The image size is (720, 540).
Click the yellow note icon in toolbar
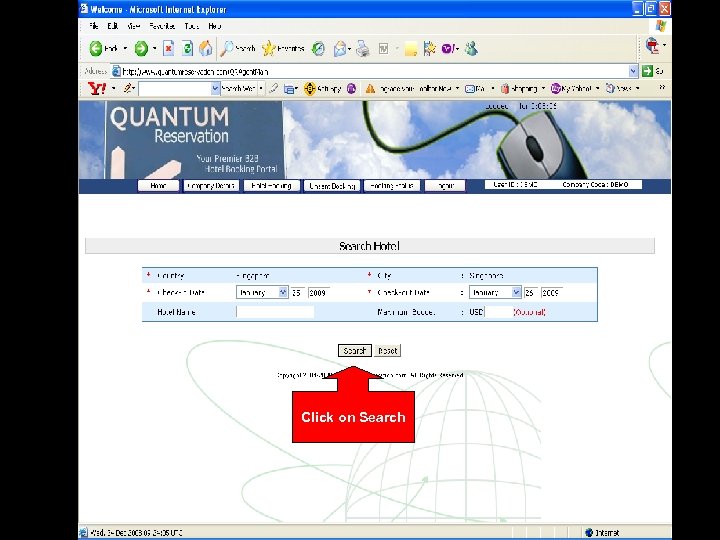(x=411, y=49)
